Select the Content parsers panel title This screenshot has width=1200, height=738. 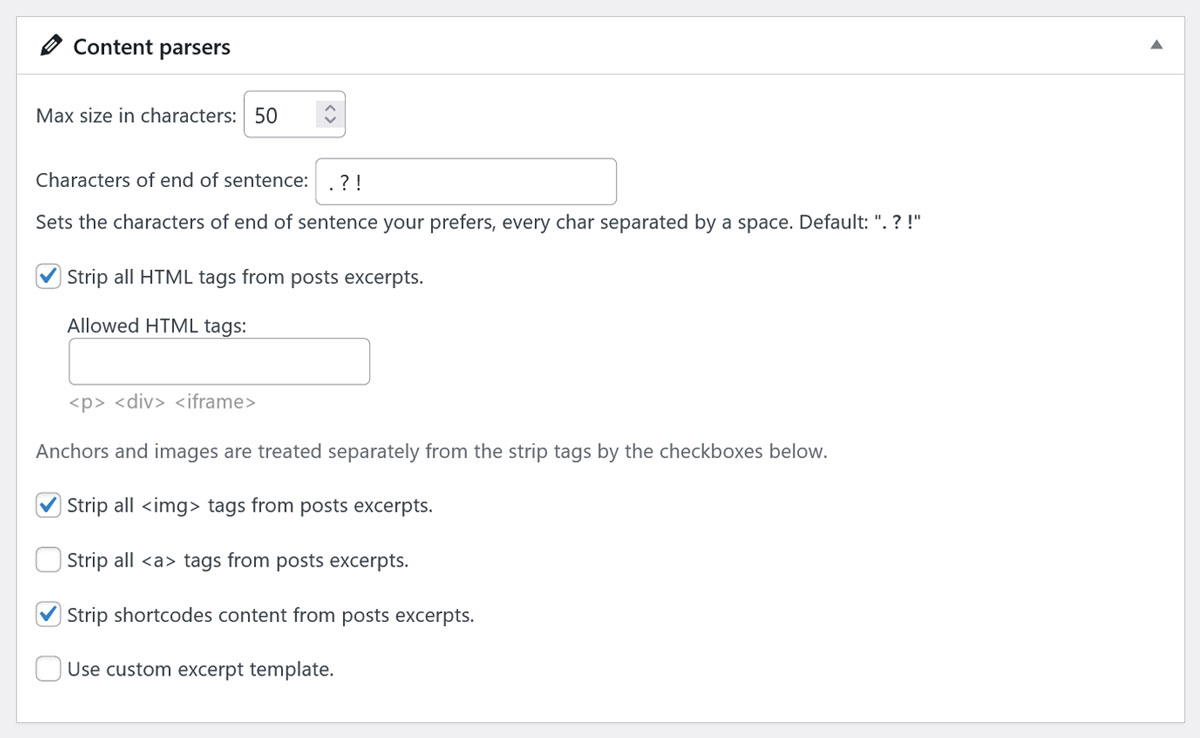click(x=152, y=46)
